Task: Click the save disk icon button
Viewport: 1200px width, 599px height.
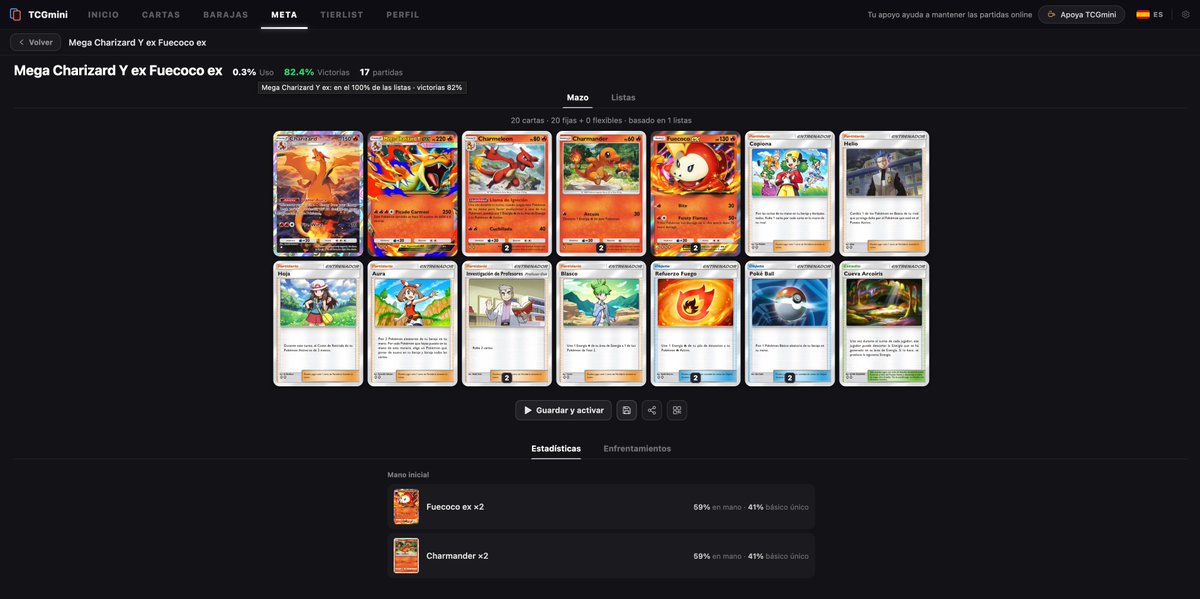Action: point(626,410)
